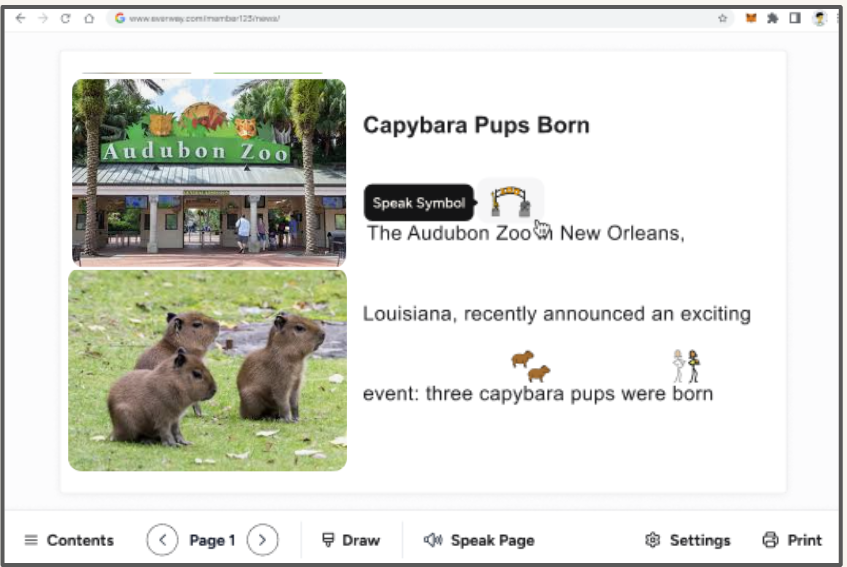Open the user profile avatar

coord(819,18)
